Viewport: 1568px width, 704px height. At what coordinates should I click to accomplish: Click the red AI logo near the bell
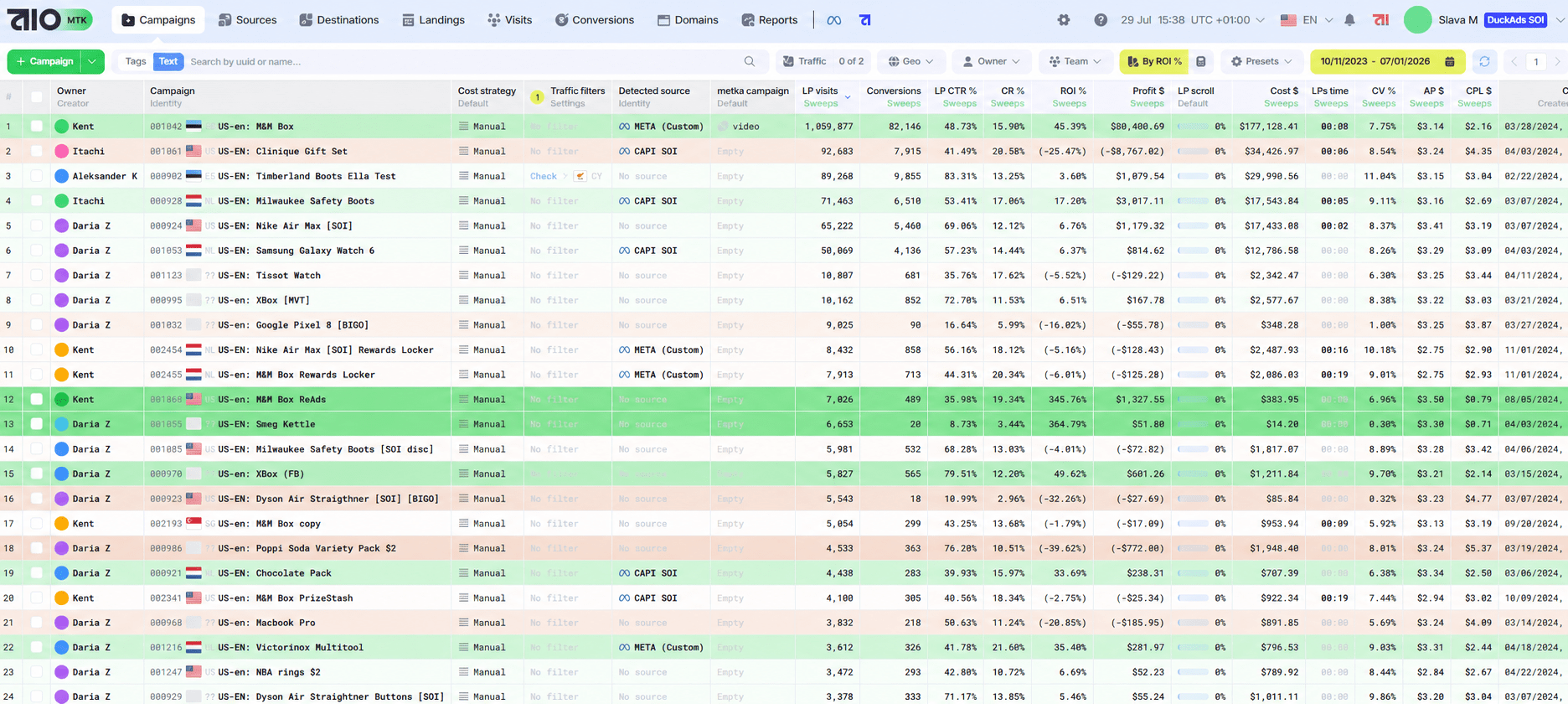click(1380, 20)
